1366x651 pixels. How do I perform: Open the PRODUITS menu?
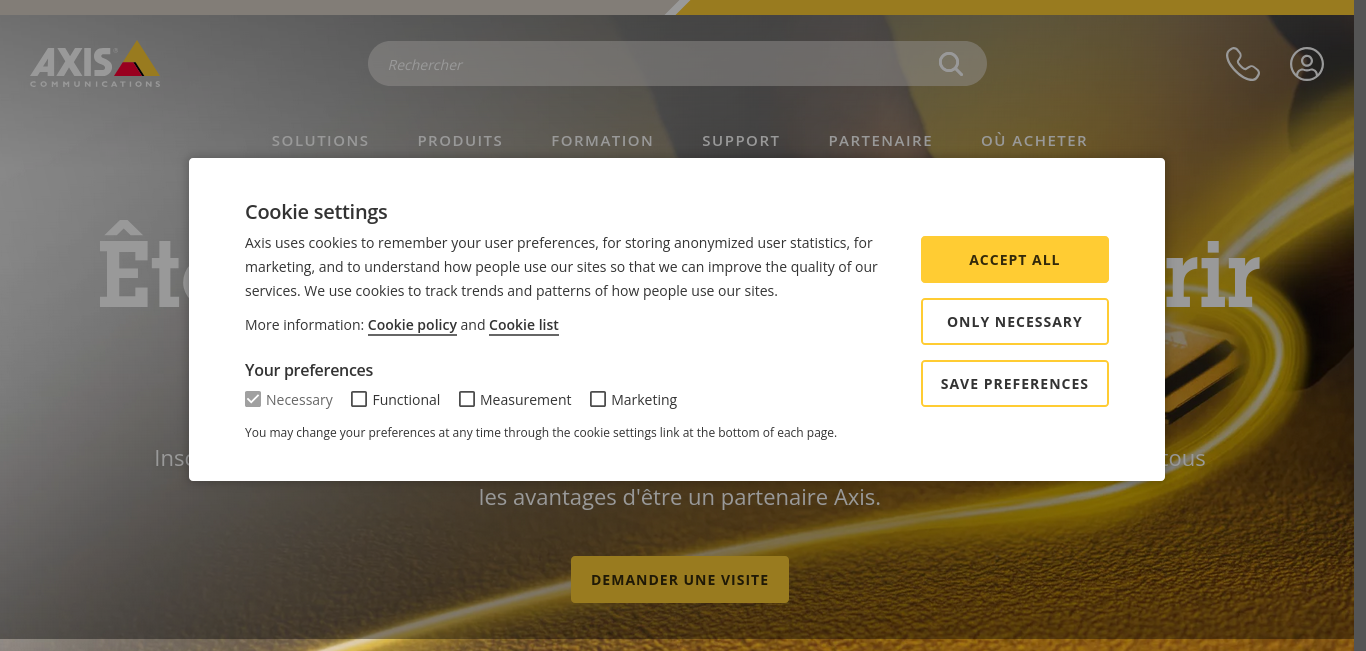click(x=460, y=141)
